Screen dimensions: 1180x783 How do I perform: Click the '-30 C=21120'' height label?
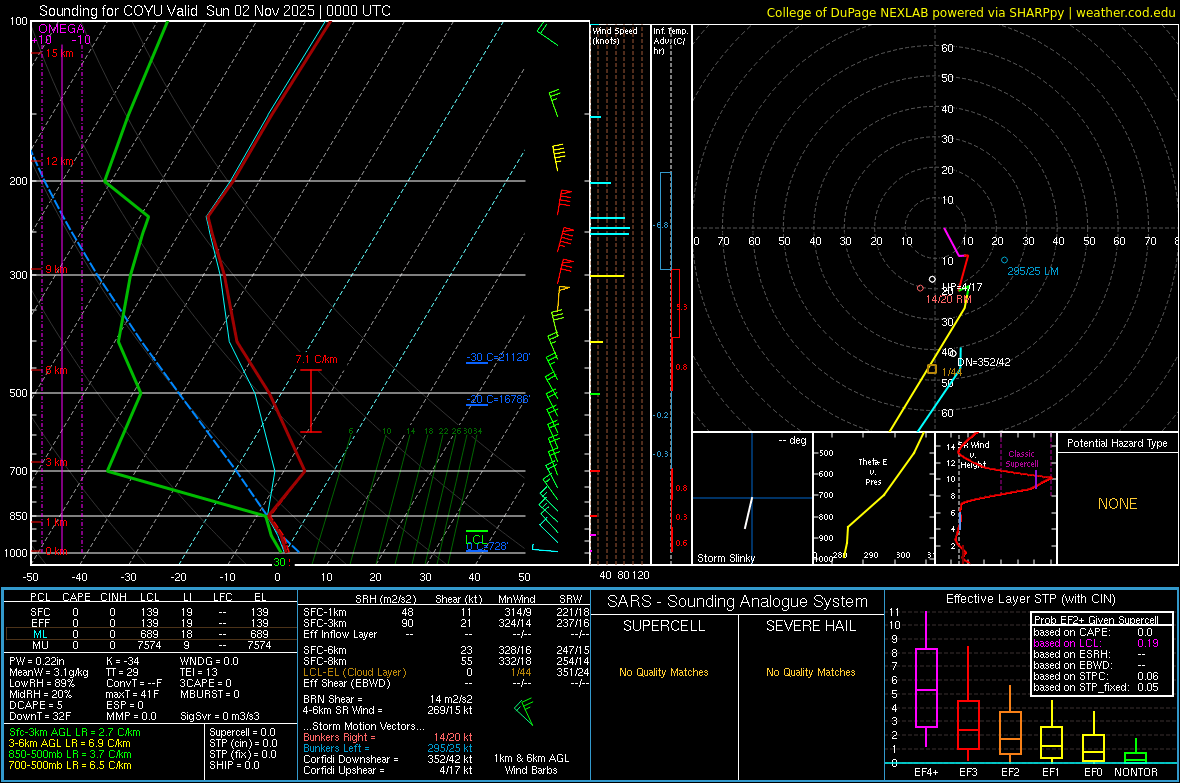tap(499, 357)
